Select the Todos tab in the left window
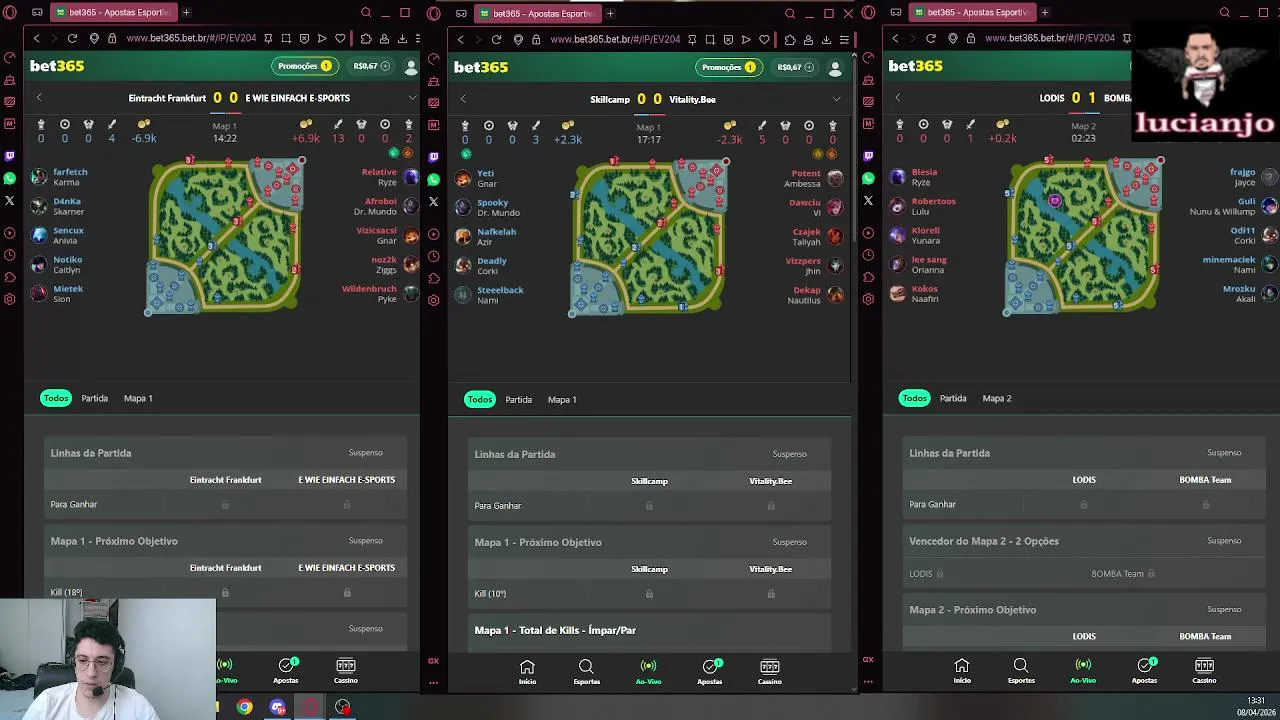The image size is (1280, 720). pyautogui.click(x=56, y=398)
